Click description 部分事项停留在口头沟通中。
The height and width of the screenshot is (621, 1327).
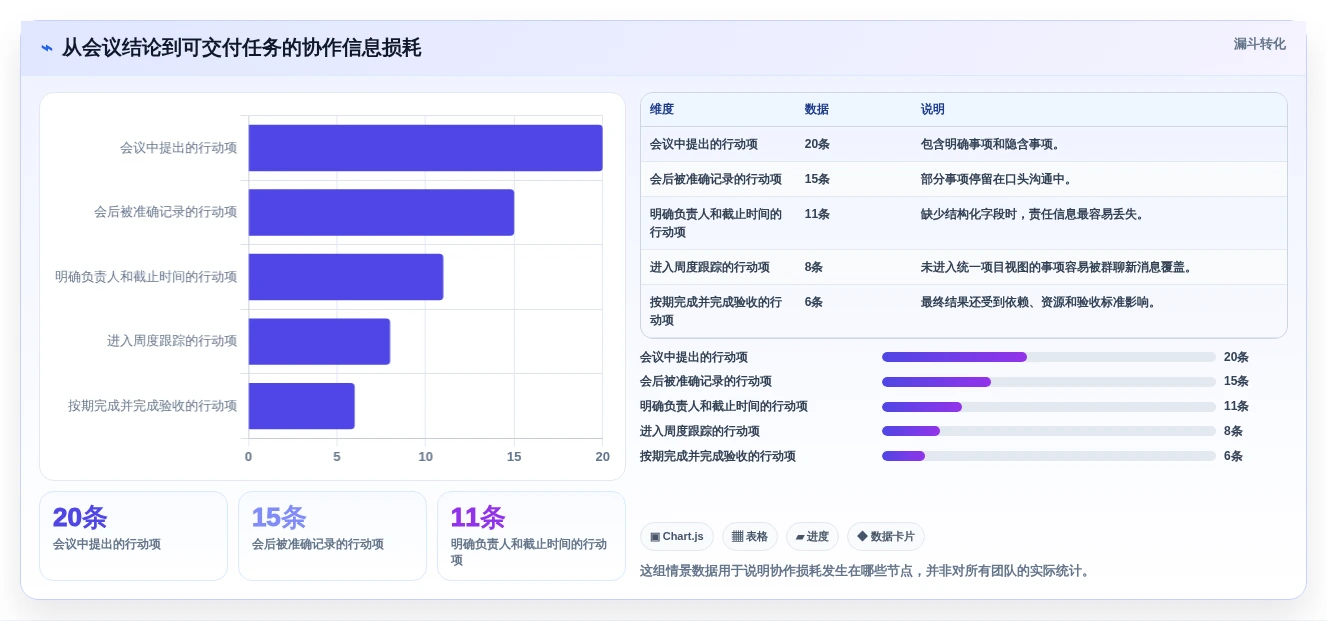[998, 179]
